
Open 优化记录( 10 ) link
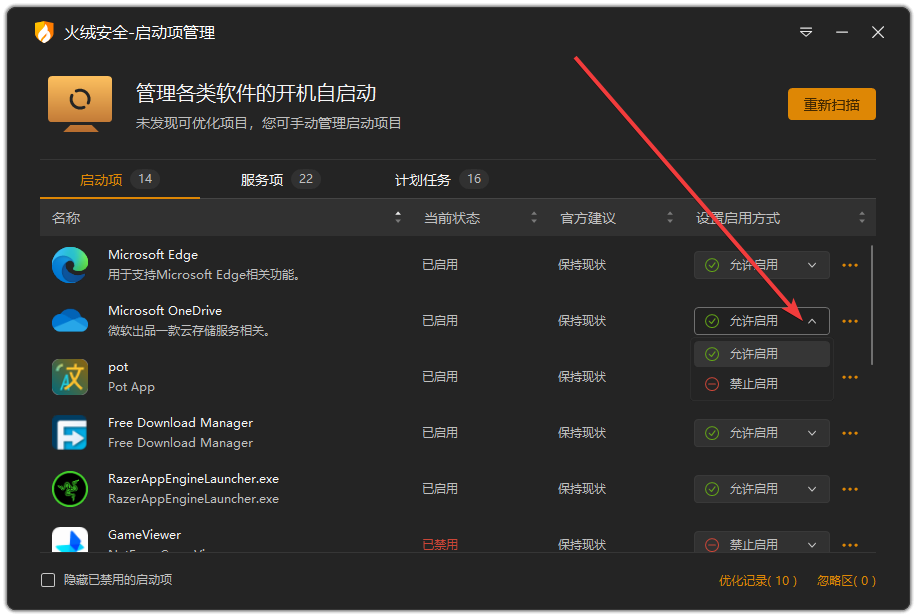point(757,580)
